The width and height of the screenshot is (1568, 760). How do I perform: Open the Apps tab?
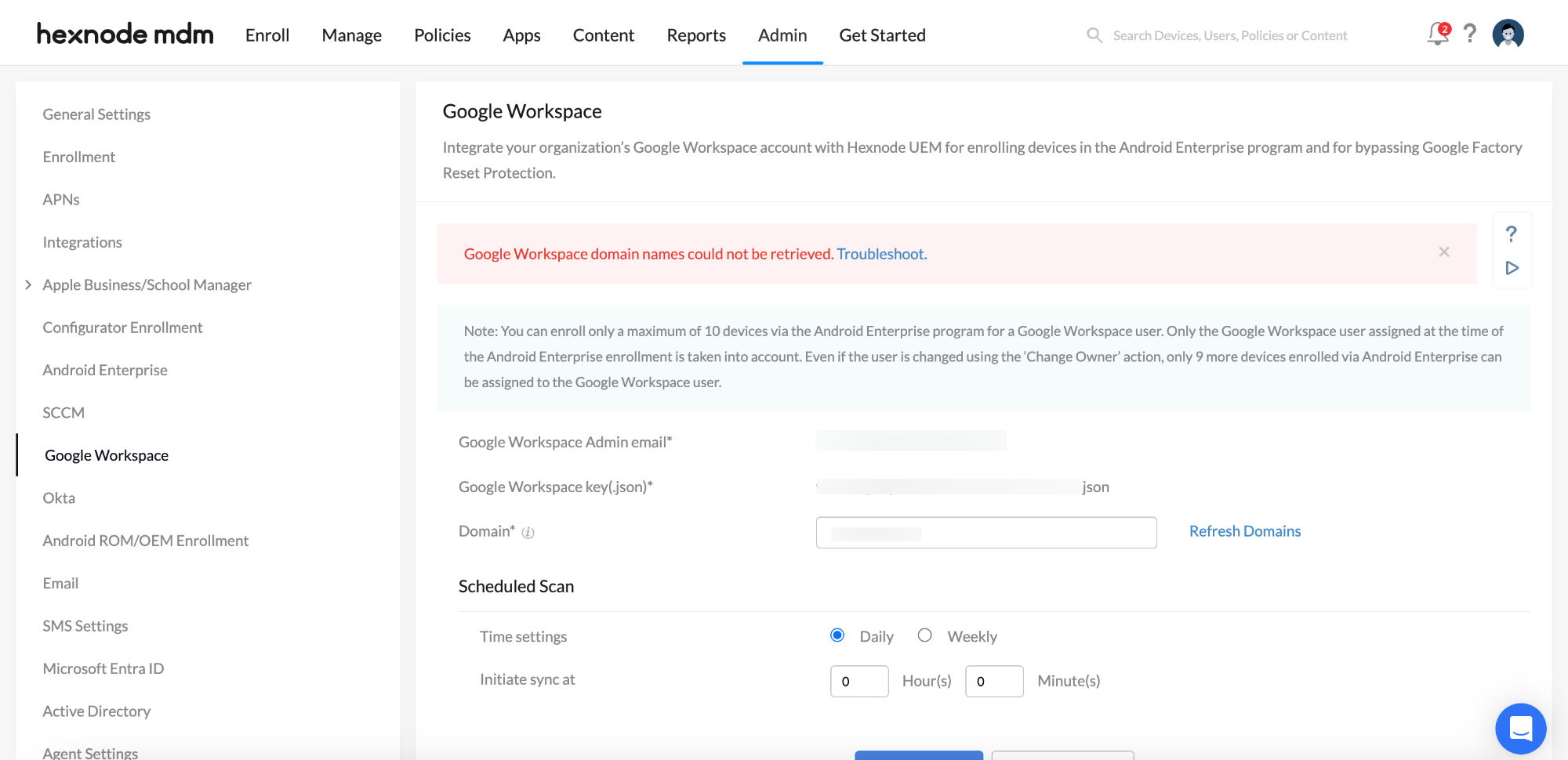tap(521, 35)
